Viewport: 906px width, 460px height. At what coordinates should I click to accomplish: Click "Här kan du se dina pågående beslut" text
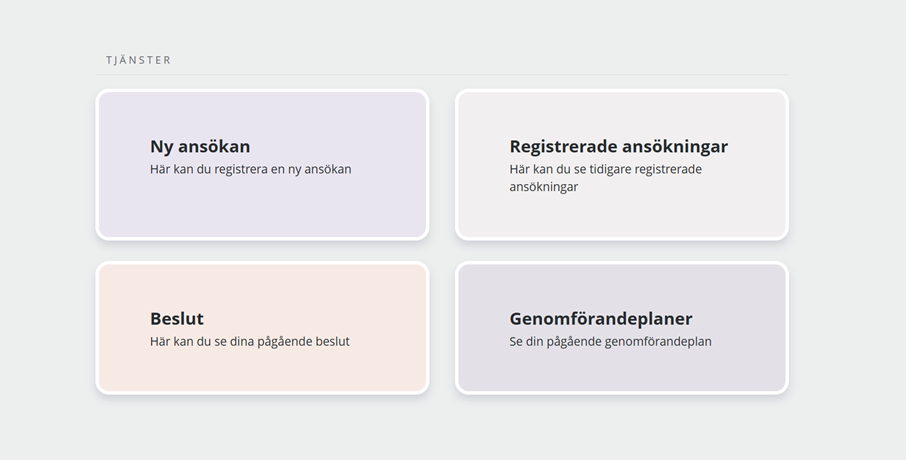(249, 341)
